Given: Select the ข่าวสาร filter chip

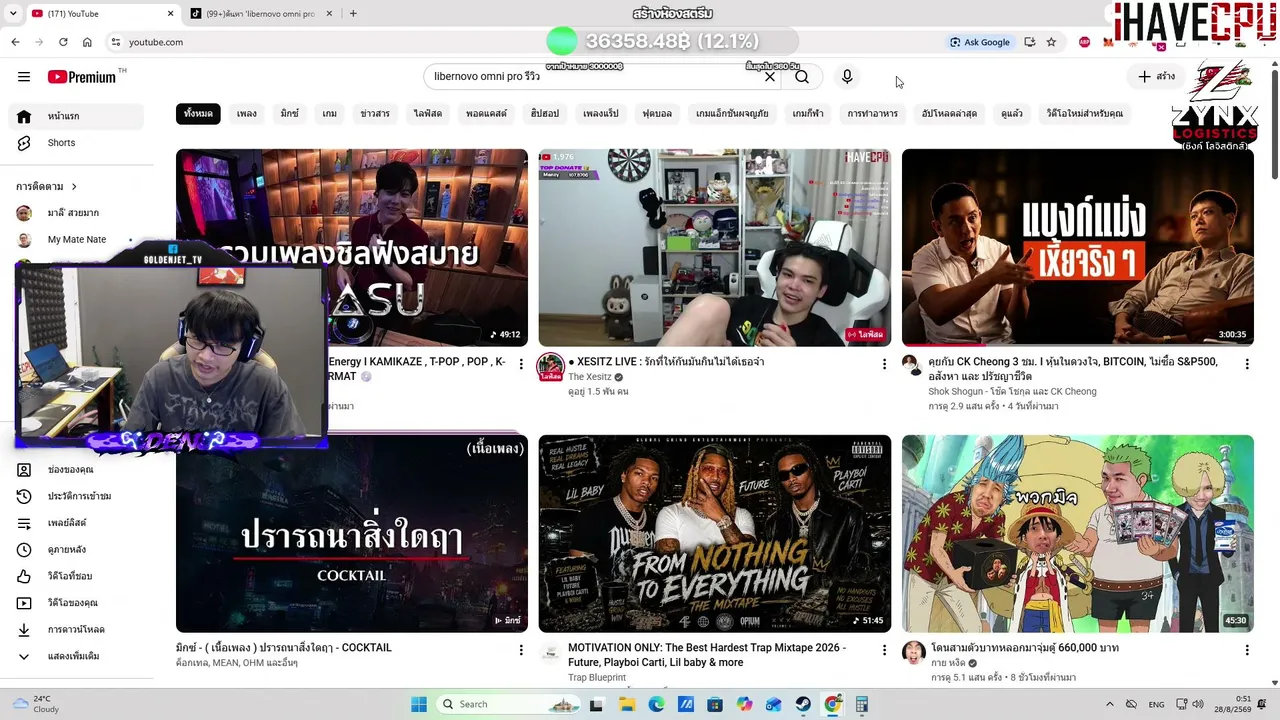Looking at the screenshot, I should pos(375,114).
